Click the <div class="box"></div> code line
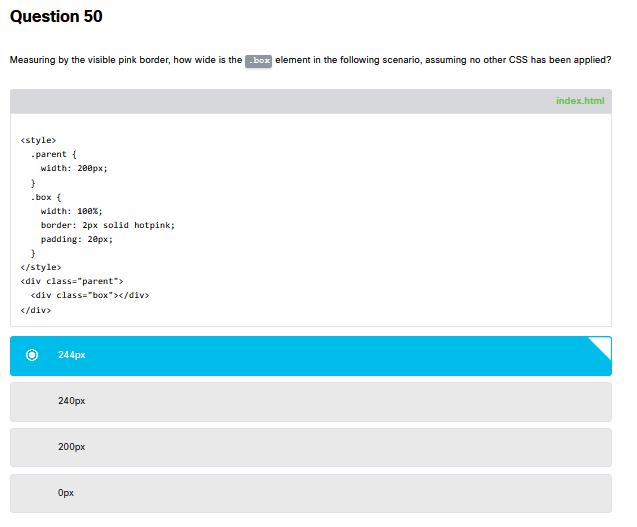Screen dimensions: 637x527 point(89,295)
